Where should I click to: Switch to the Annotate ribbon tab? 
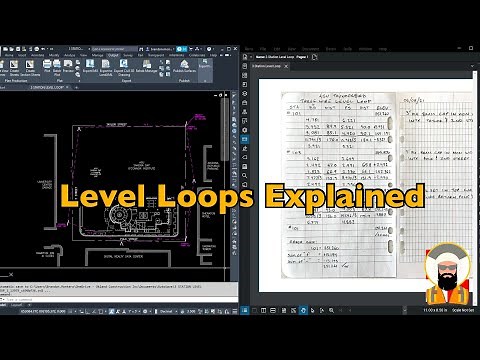tap(37, 55)
